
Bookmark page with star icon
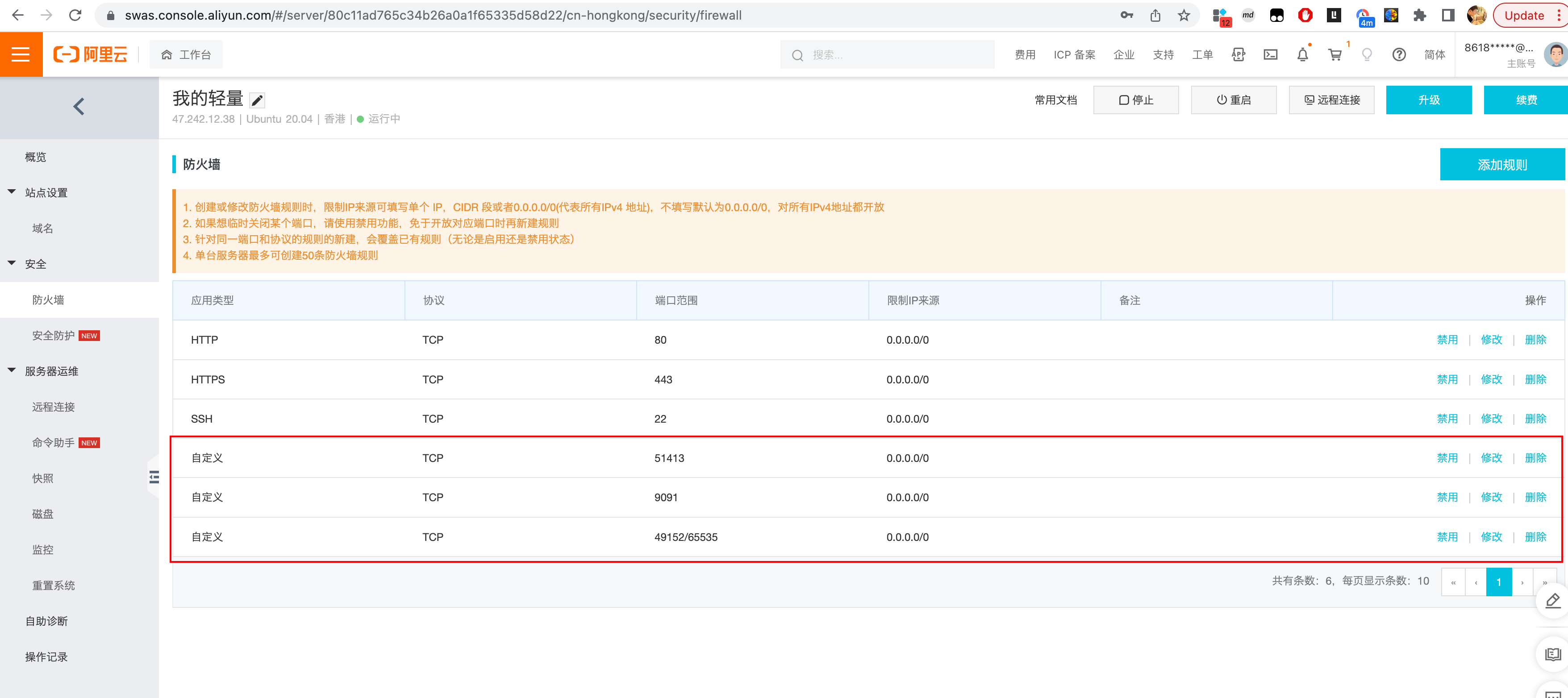1183,16
